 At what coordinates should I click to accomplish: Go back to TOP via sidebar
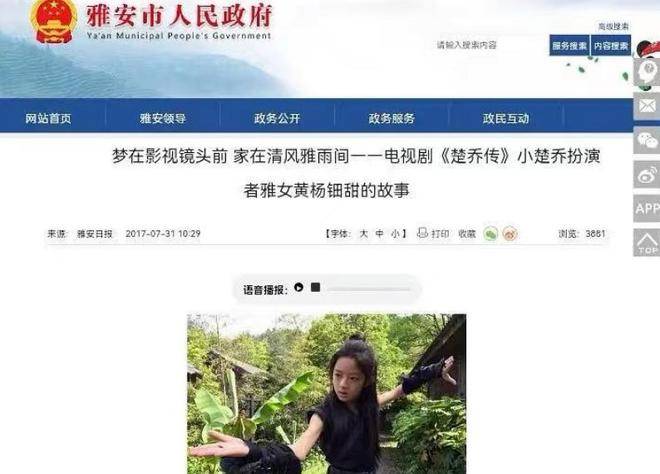(x=647, y=242)
